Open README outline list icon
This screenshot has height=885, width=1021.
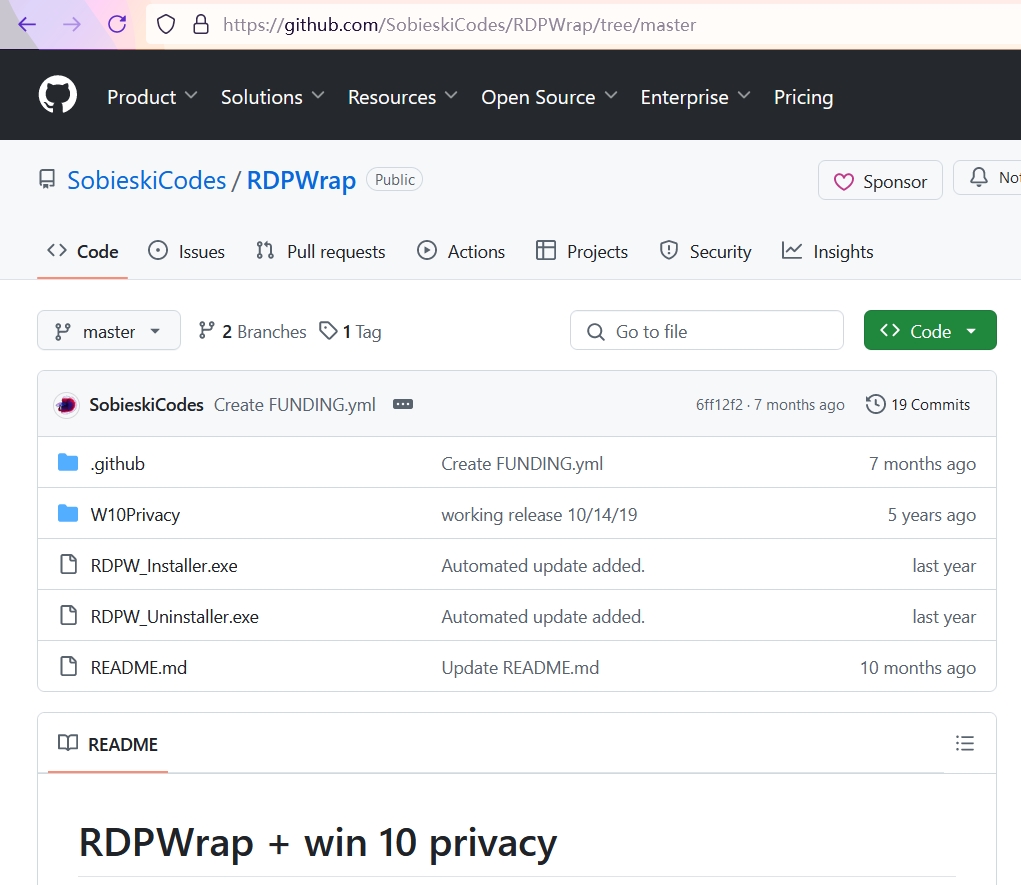click(964, 743)
